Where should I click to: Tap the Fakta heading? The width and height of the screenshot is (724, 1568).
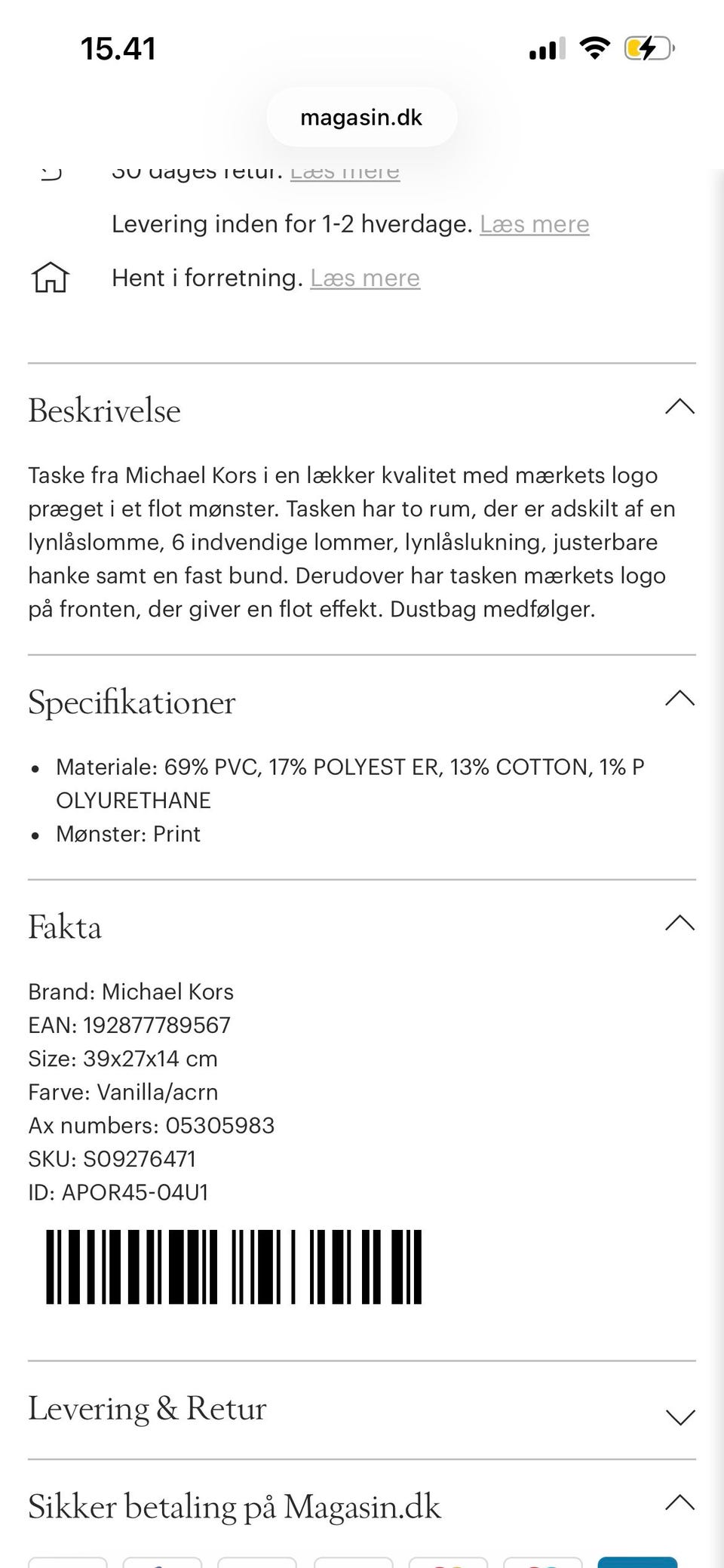[x=65, y=927]
